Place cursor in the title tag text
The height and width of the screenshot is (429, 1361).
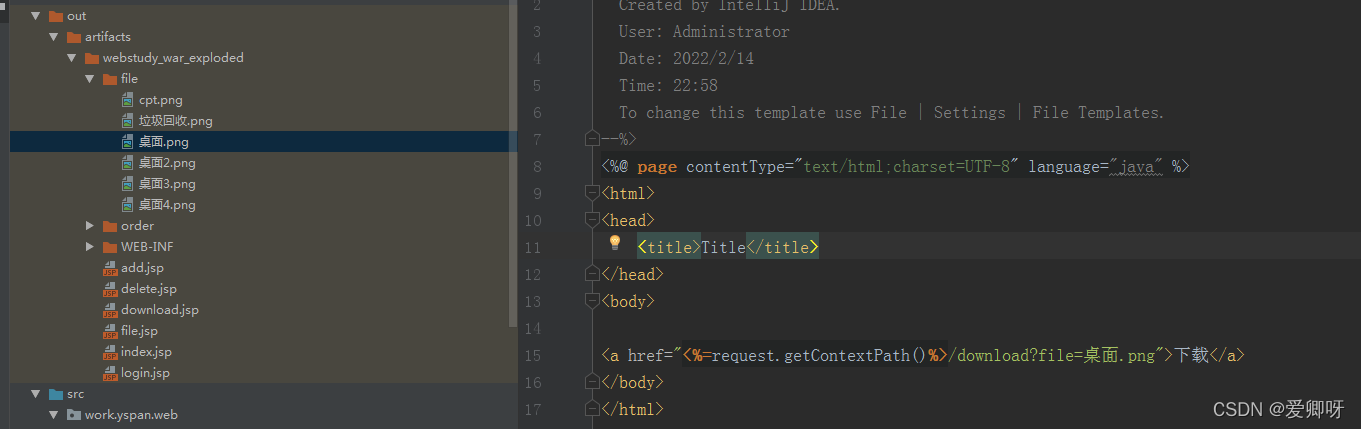[723, 247]
